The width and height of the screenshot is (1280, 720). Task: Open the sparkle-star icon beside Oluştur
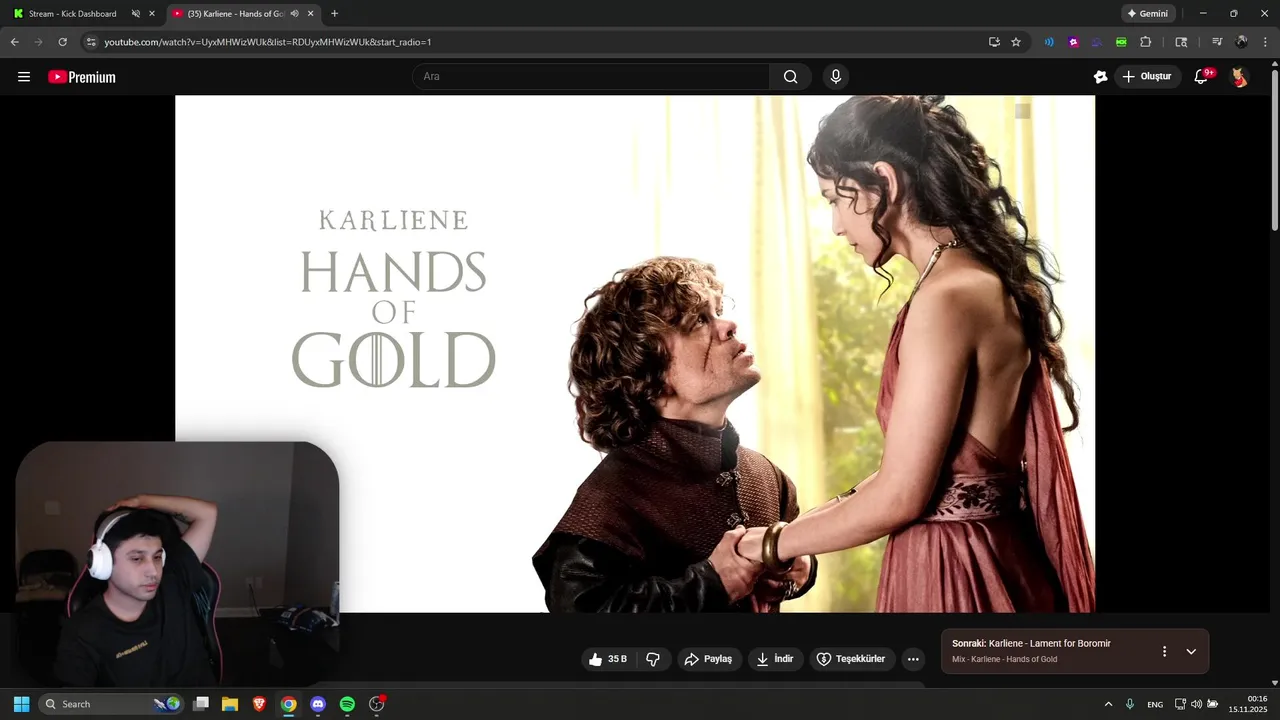1101,77
